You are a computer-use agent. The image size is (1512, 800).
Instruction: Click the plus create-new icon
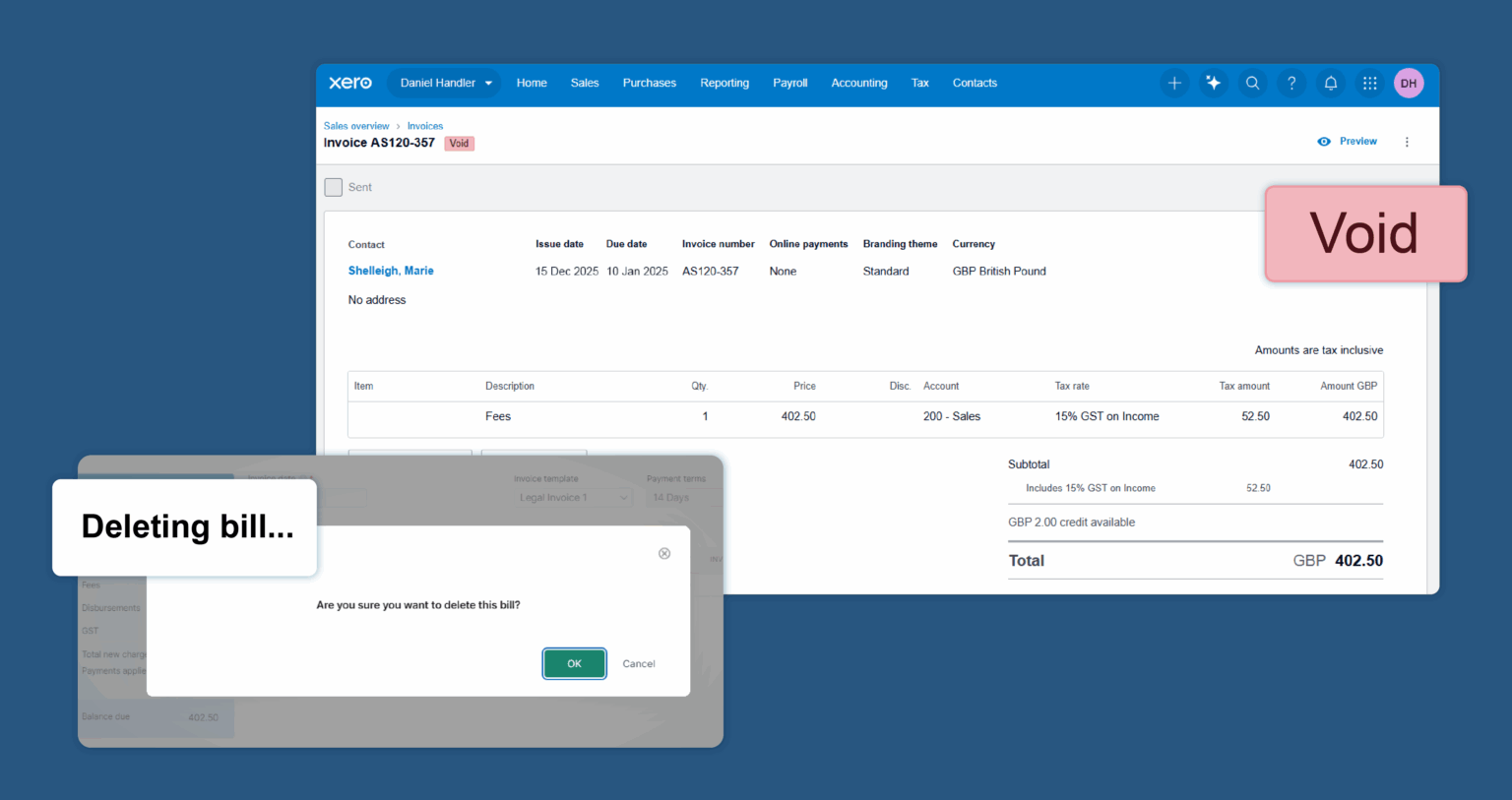click(x=1174, y=84)
